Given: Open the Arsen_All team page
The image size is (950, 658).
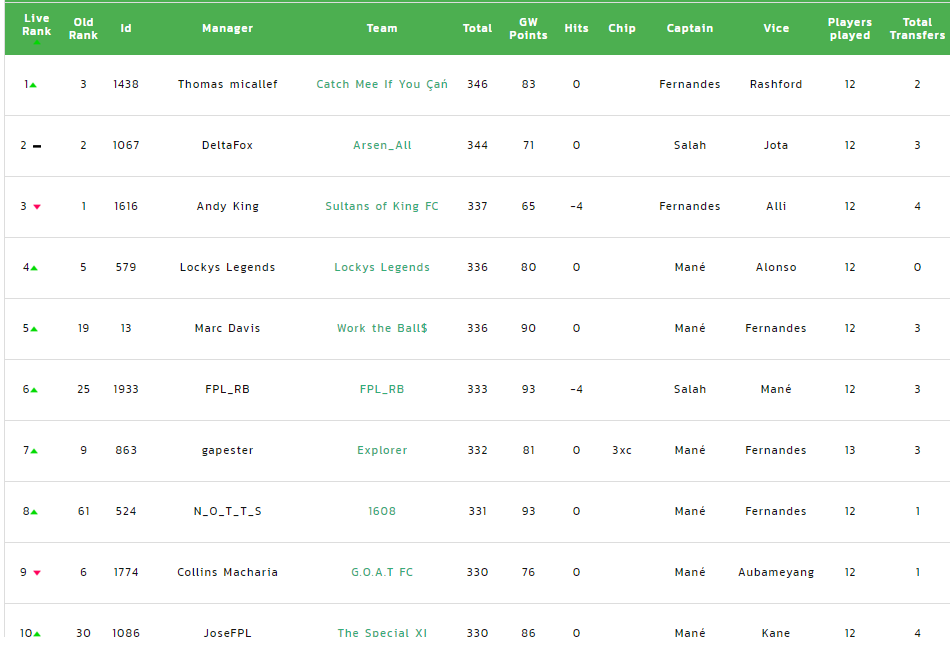Looking at the screenshot, I should 382,145.
